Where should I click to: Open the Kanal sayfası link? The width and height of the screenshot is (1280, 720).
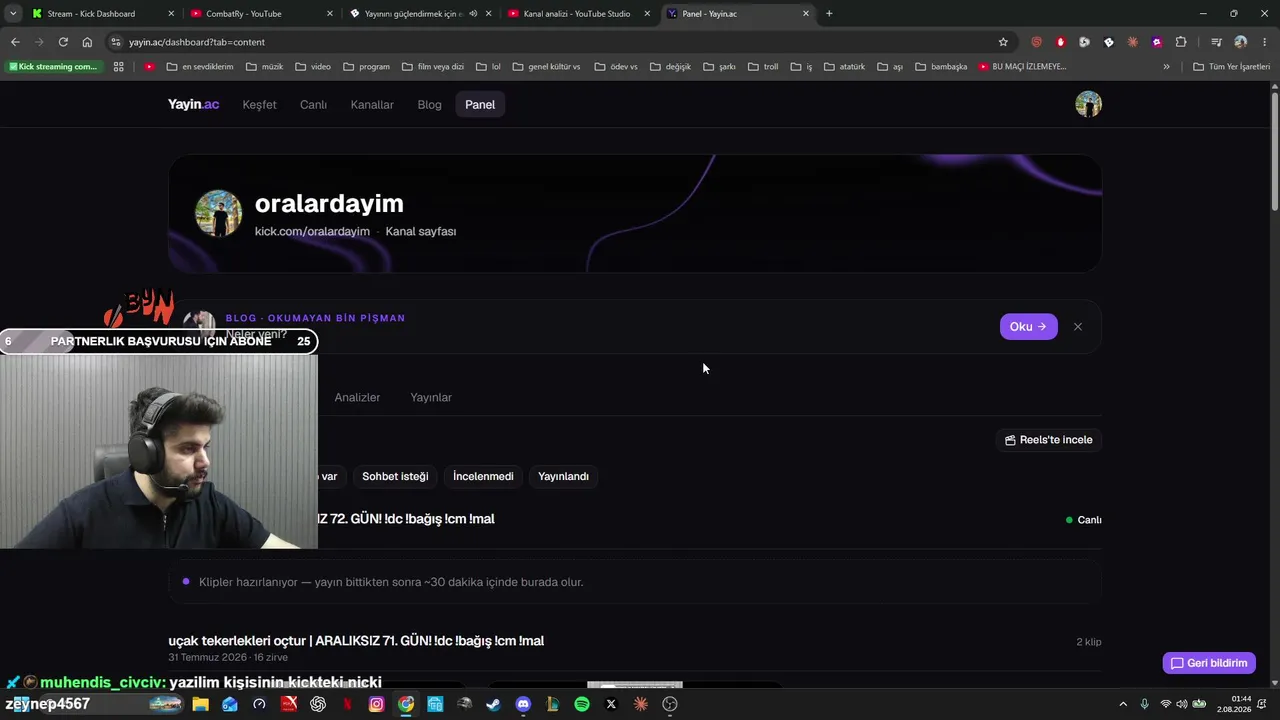[x=421, y=231]
